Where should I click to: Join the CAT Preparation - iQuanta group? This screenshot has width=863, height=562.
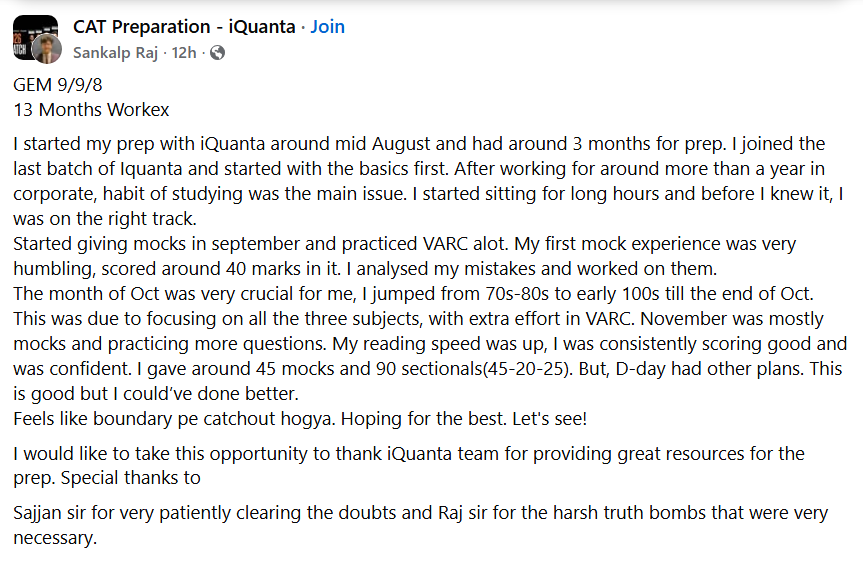click(x=327, y=27)
